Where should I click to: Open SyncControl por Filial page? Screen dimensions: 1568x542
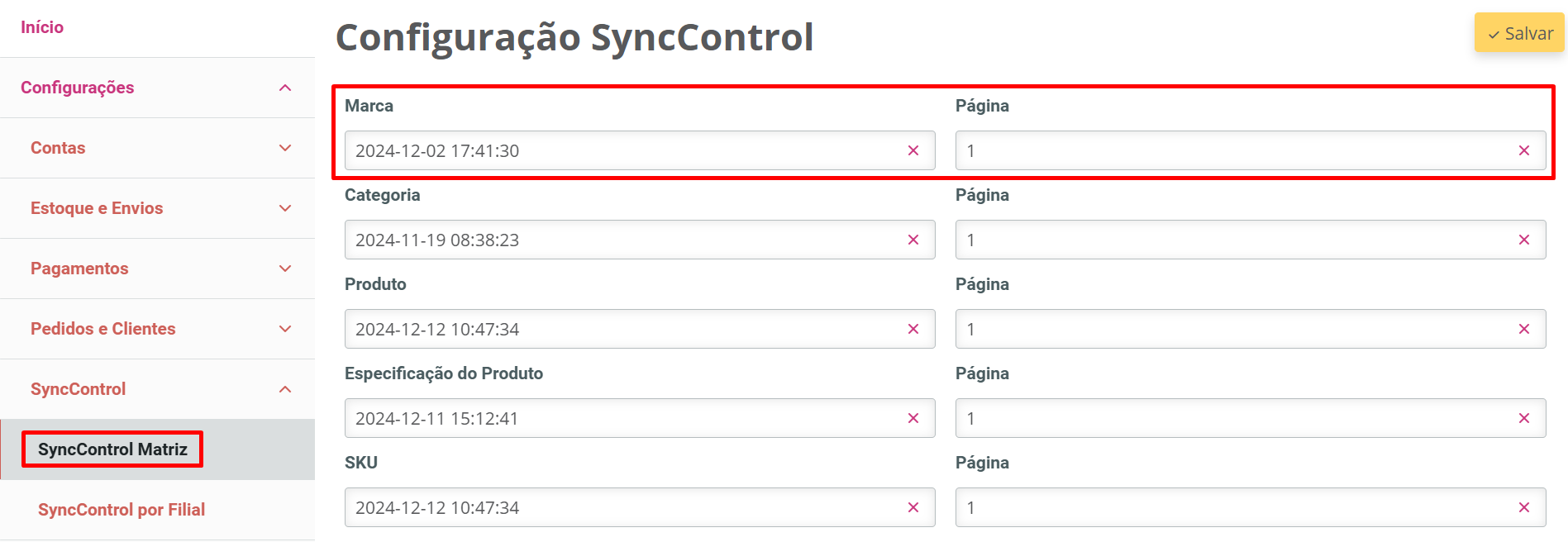[122, 510]
